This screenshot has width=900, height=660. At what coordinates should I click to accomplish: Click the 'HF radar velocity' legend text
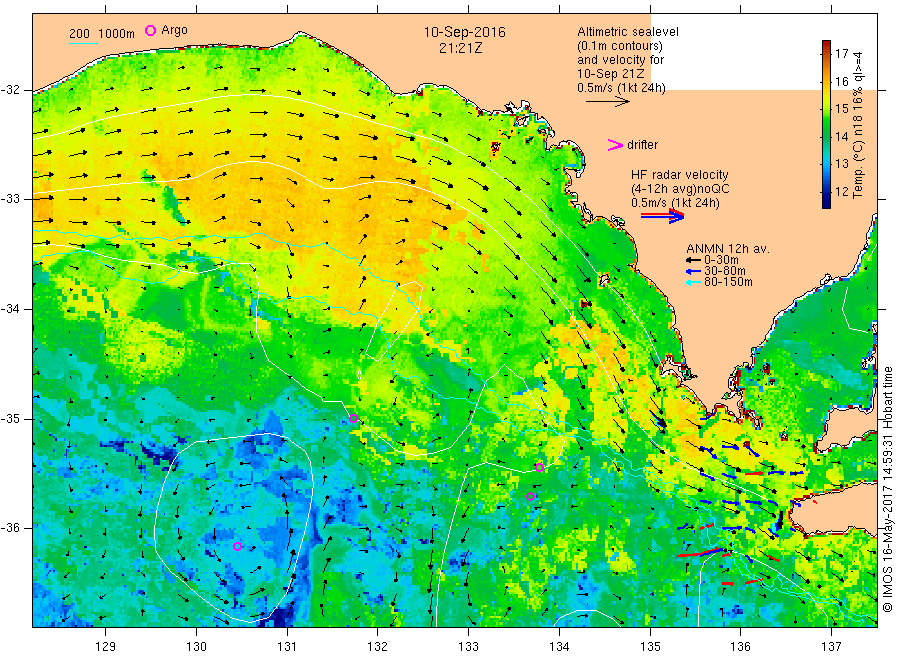[x=680, y=174]
